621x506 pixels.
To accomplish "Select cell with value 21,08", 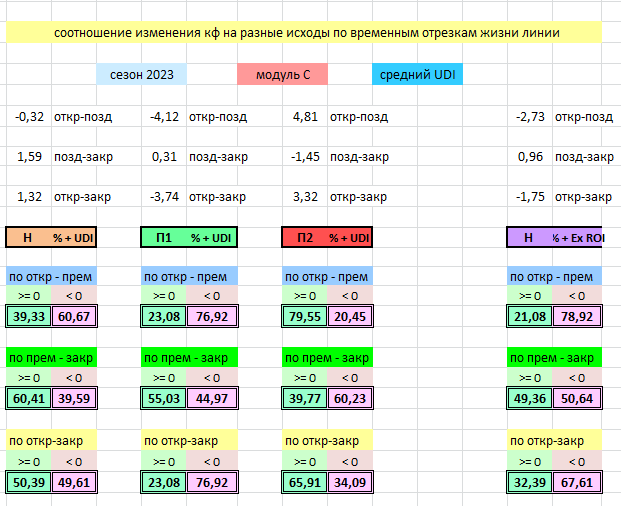I will [530, 316].
